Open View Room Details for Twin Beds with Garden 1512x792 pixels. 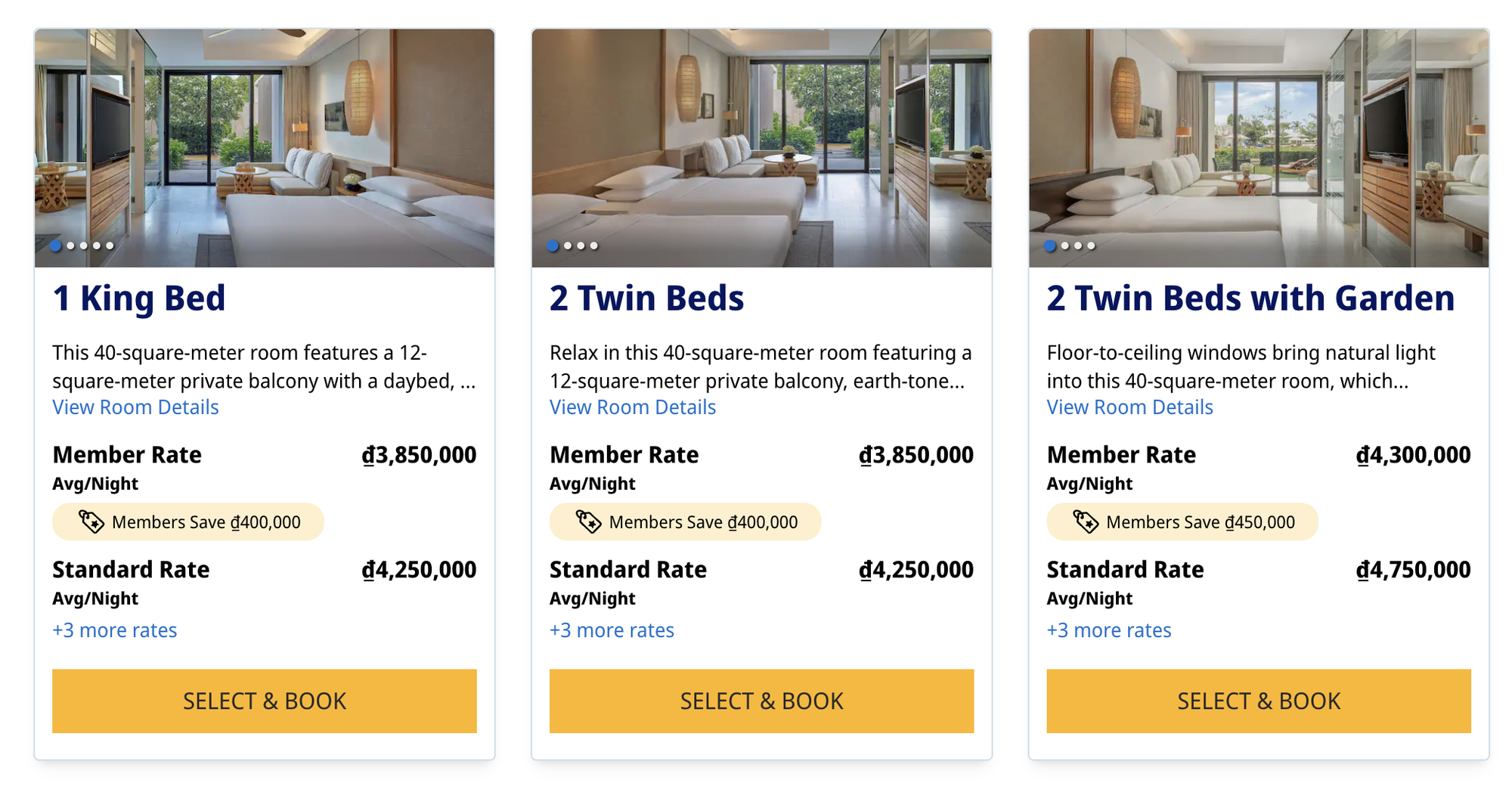pos(1129,407)
